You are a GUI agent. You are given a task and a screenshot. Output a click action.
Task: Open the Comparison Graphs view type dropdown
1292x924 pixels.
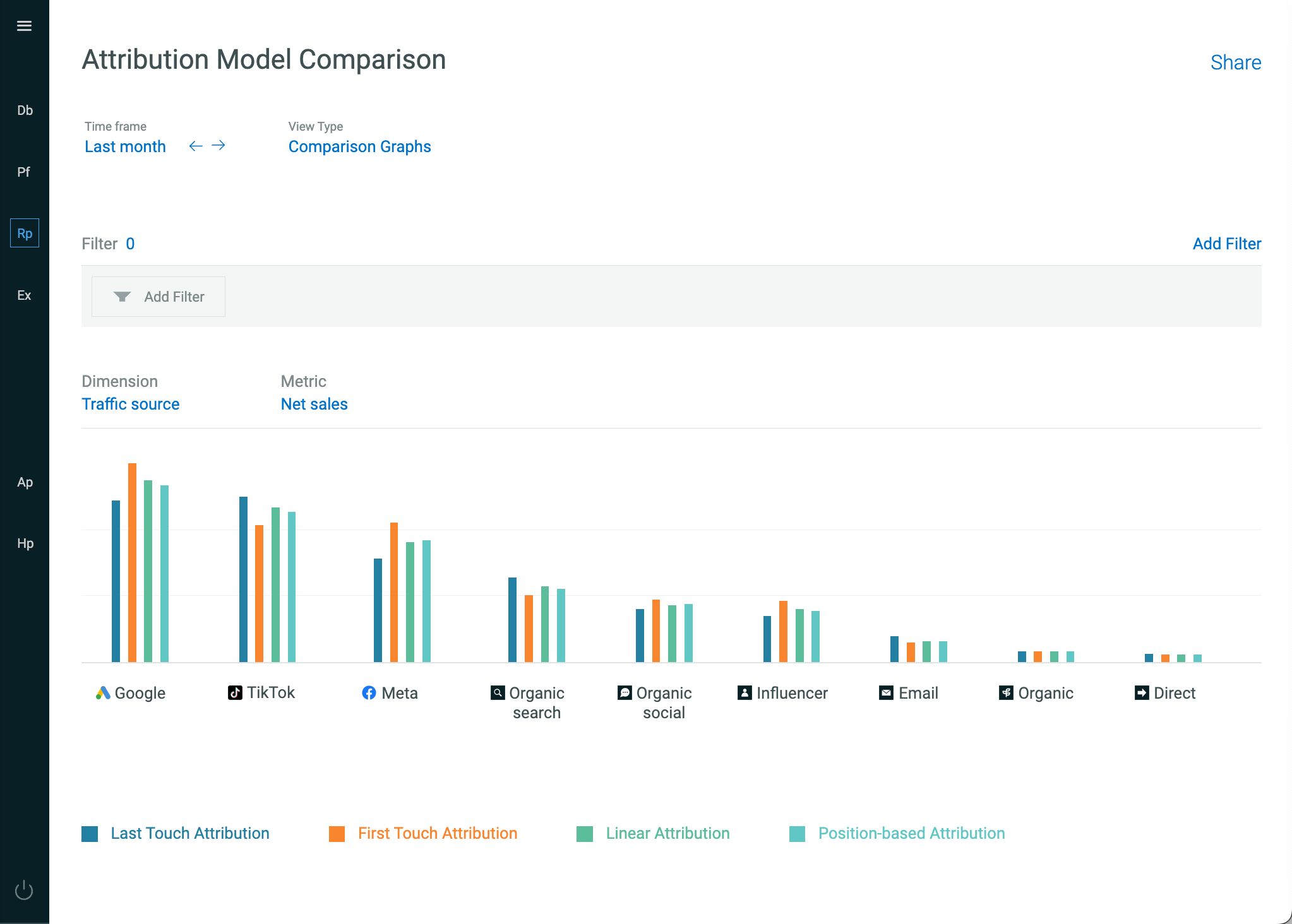[x=359, y=146]
